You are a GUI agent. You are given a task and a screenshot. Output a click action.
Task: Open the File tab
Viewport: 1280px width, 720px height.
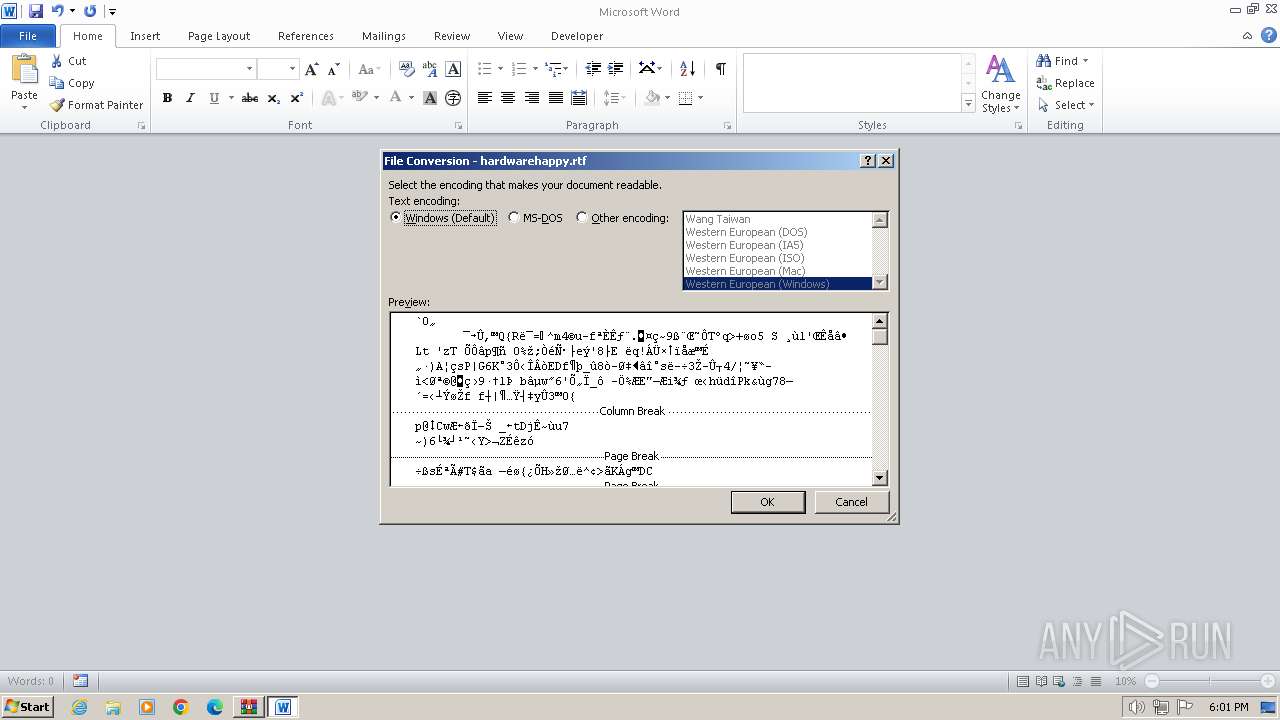click(28, 36)
